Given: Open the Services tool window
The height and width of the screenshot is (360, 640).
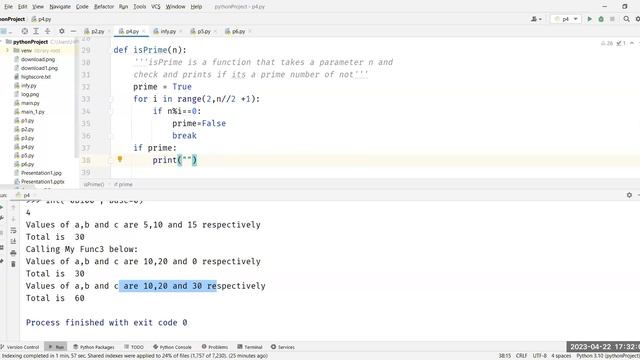Looking at the screenshot, I should click(282, 347).
